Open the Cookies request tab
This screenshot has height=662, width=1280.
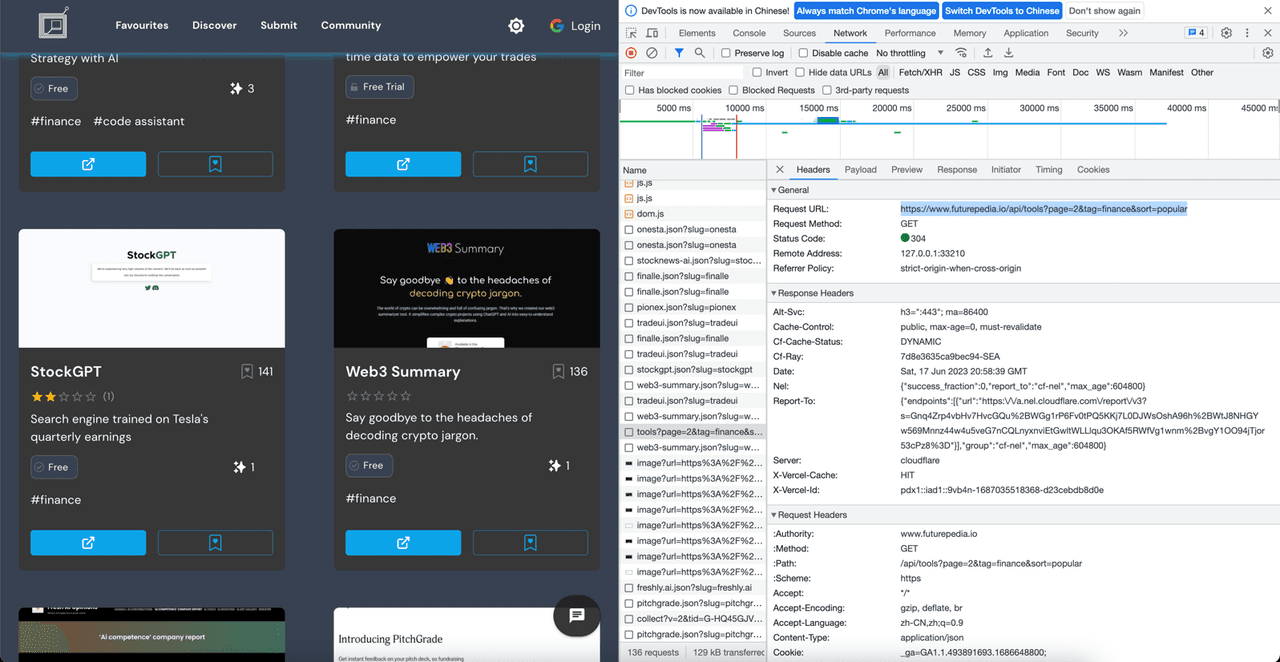coord(1093,170)
